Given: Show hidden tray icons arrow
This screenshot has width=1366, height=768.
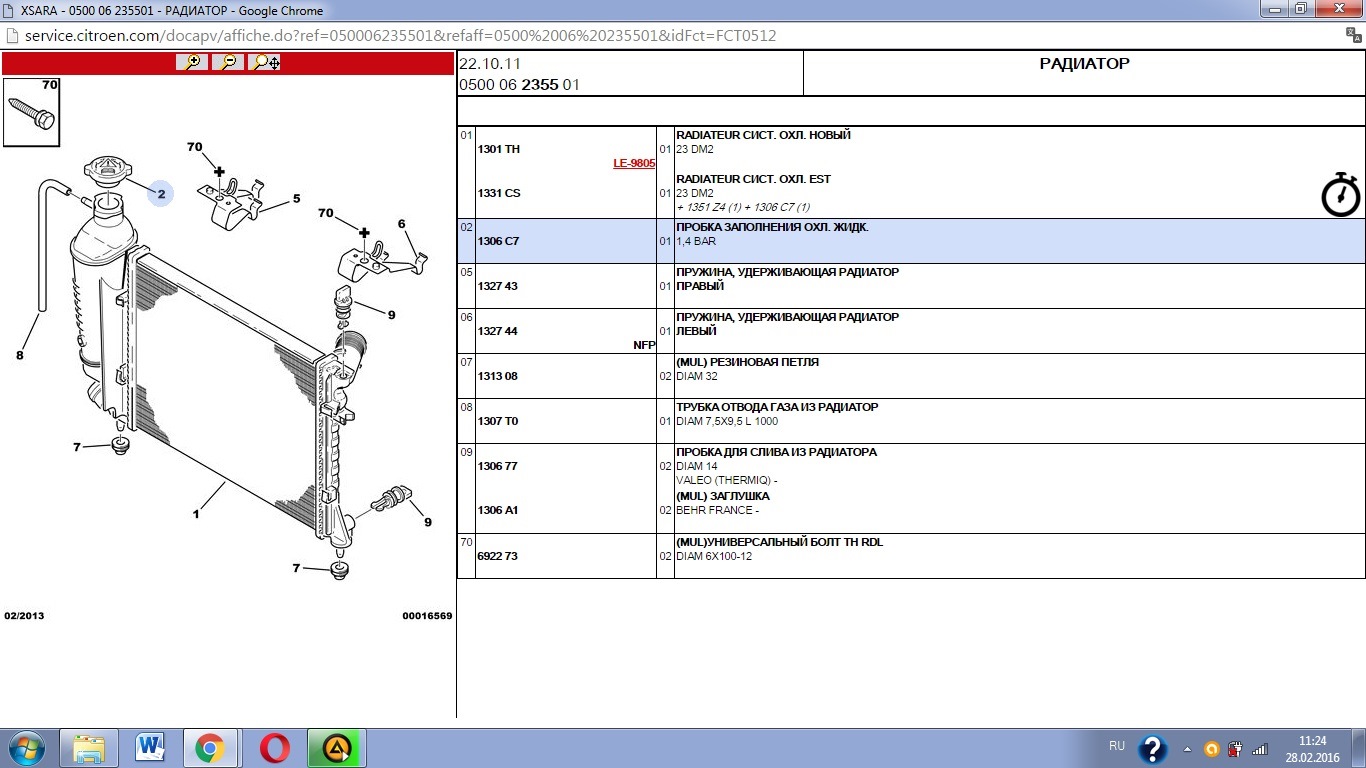Looking at the screenshot, I should point(1187,749).
